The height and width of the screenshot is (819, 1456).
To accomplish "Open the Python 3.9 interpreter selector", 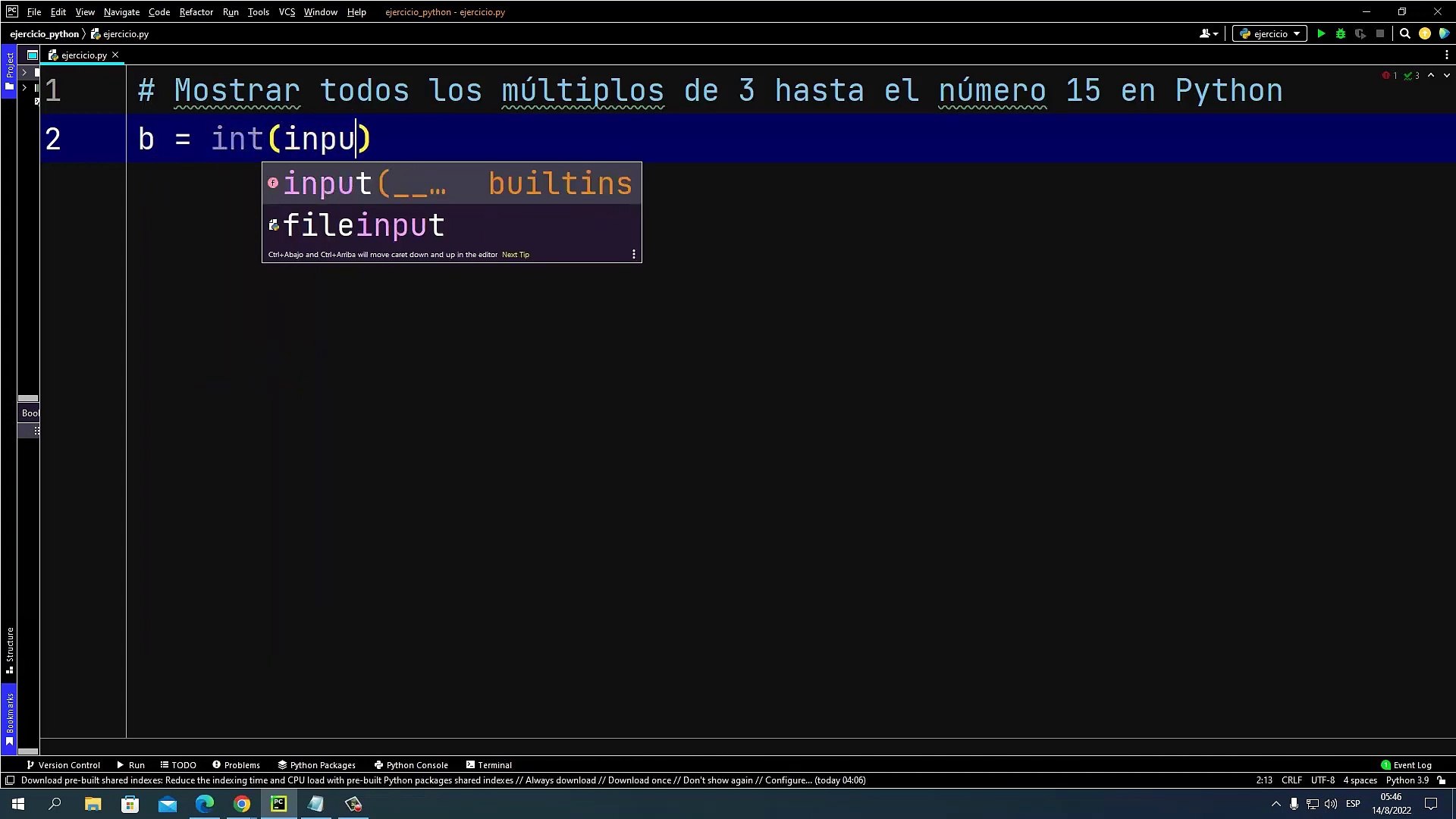I will click(1407, 780).
